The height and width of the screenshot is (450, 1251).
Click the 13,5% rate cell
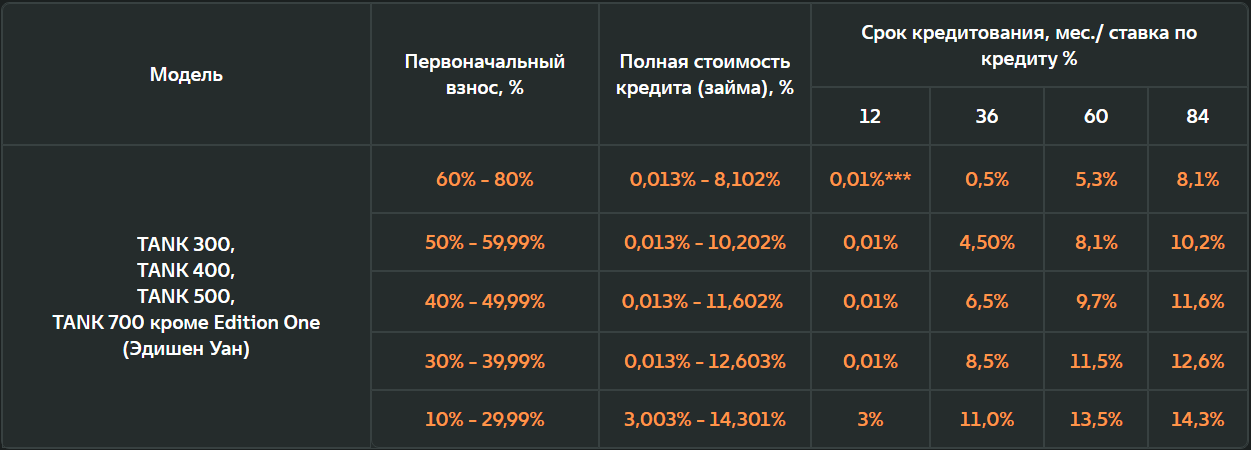click(x=1095, y=419)
